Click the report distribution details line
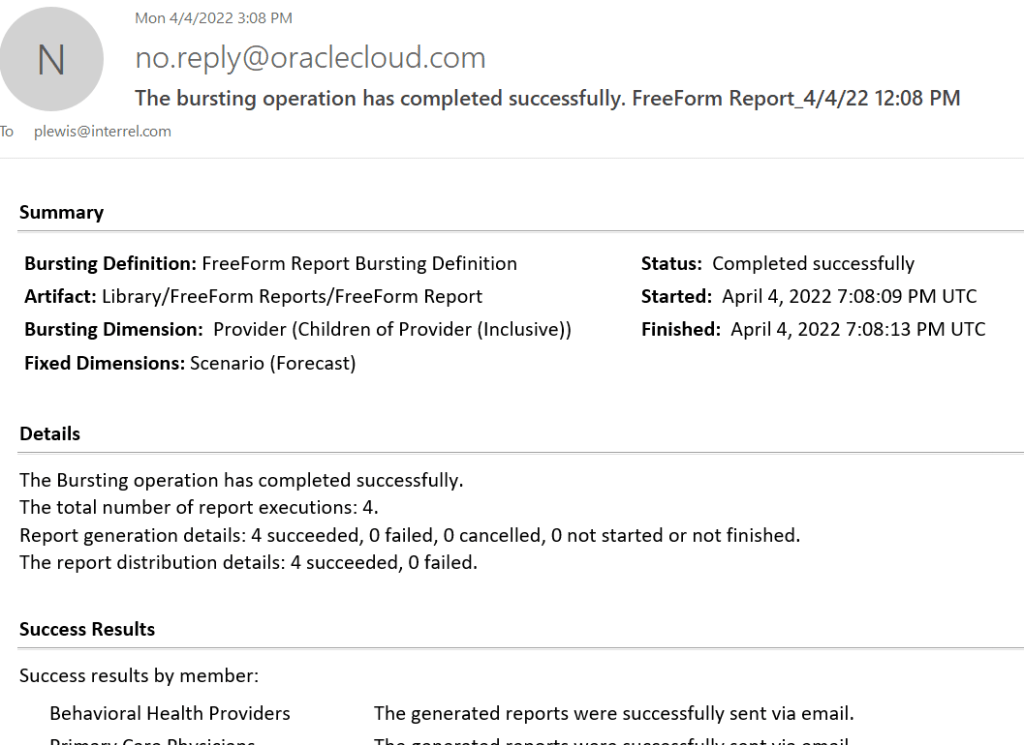Screen dimensions: 1024x745 pyautogui.click(x=249, y=562)
